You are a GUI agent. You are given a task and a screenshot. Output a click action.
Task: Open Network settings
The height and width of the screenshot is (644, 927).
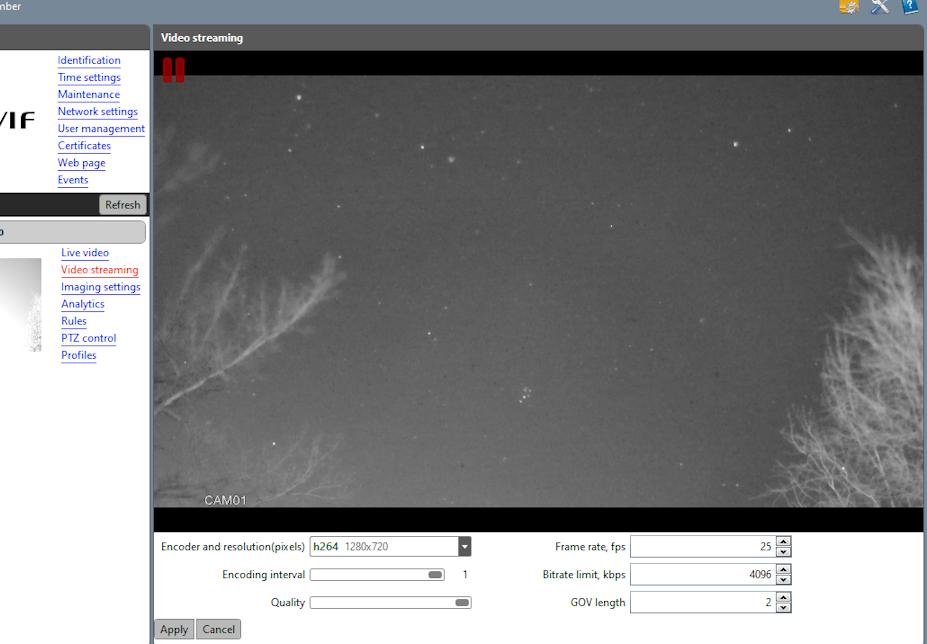pyautogui.click(x=98, y=112)
